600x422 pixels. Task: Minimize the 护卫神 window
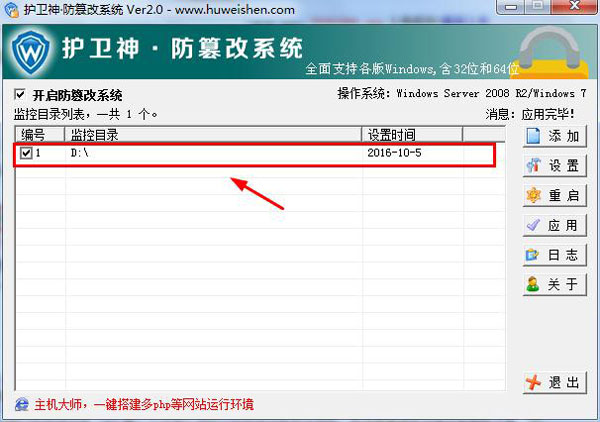tap(511, 6)
